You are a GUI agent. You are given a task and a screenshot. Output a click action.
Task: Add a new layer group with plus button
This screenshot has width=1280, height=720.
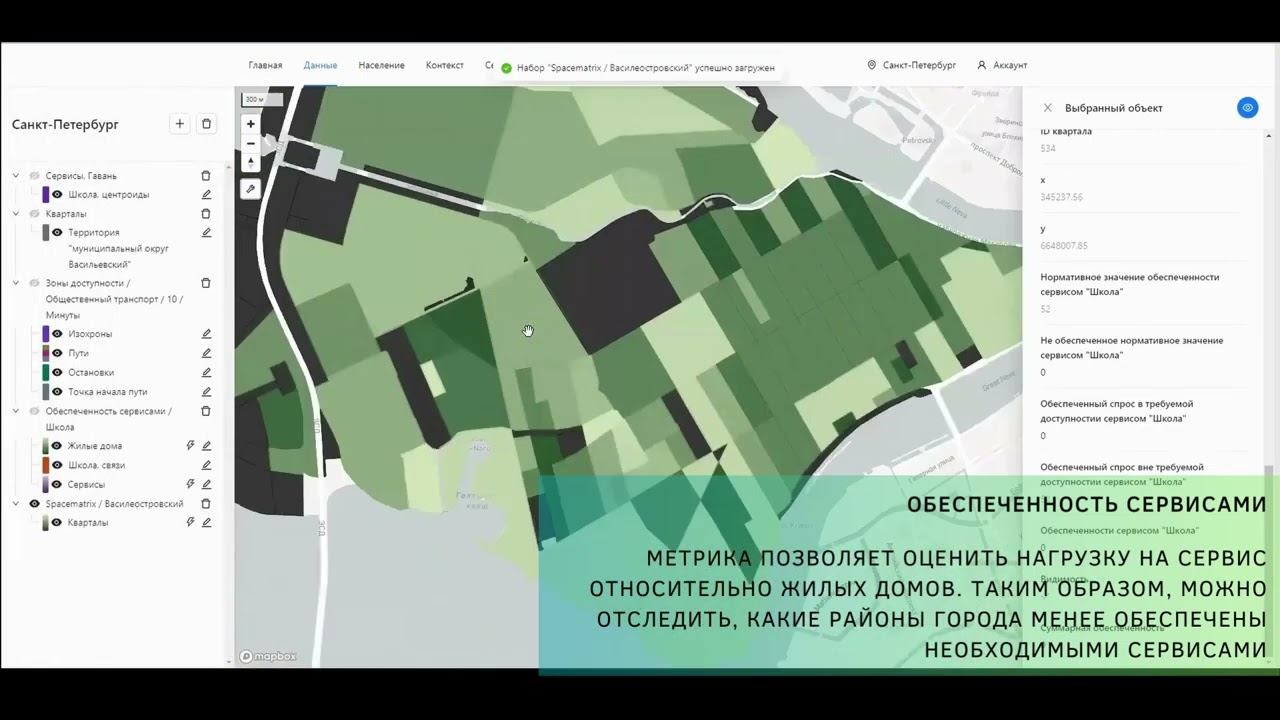180,124
